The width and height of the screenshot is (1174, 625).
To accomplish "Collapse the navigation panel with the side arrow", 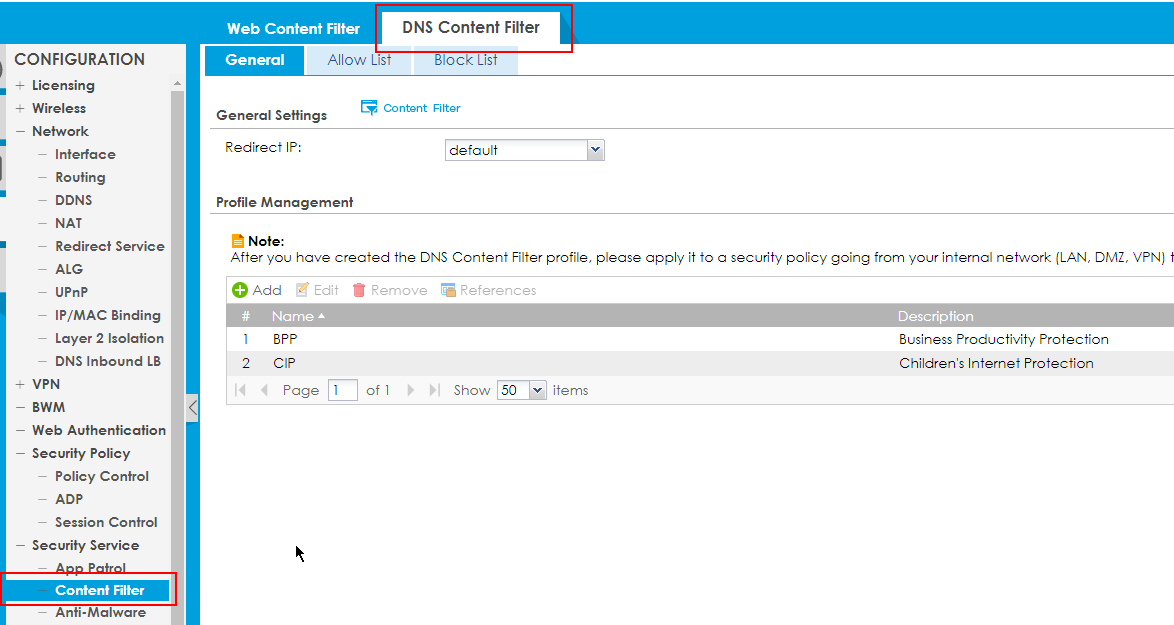I will click(x=192, y=407).
